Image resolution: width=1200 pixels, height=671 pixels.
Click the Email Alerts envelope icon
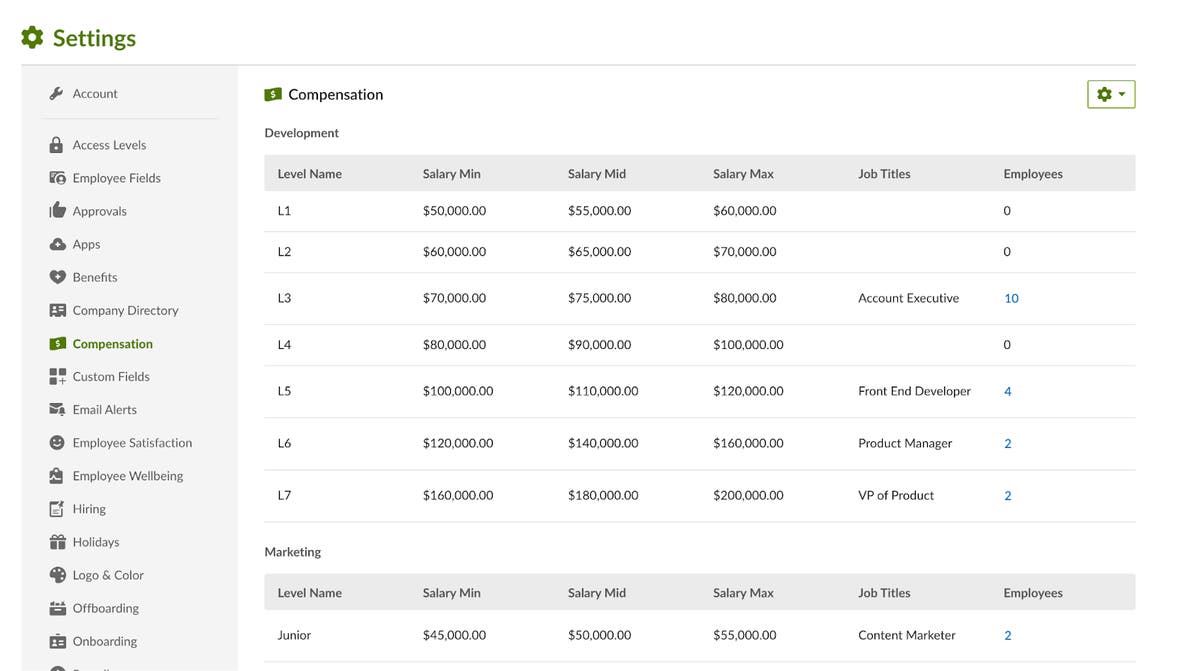tap(58, 409)
